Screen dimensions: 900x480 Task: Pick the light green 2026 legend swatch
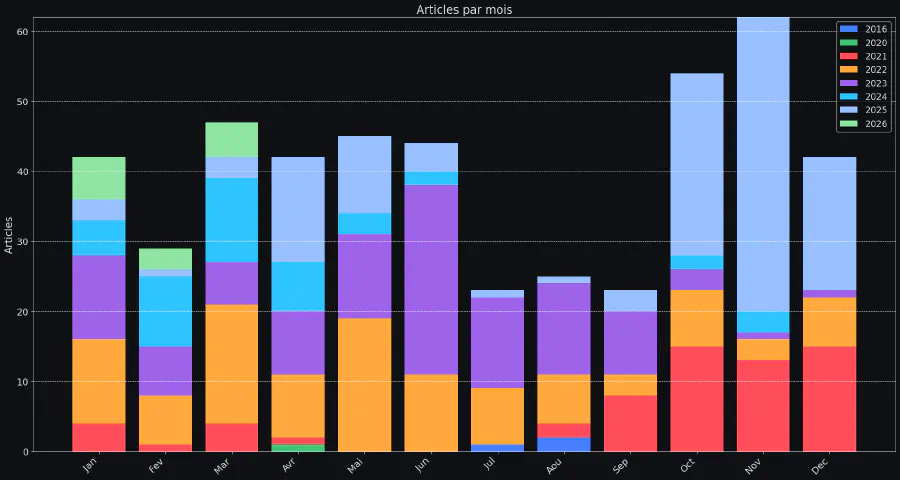click(x=850, y=124)
